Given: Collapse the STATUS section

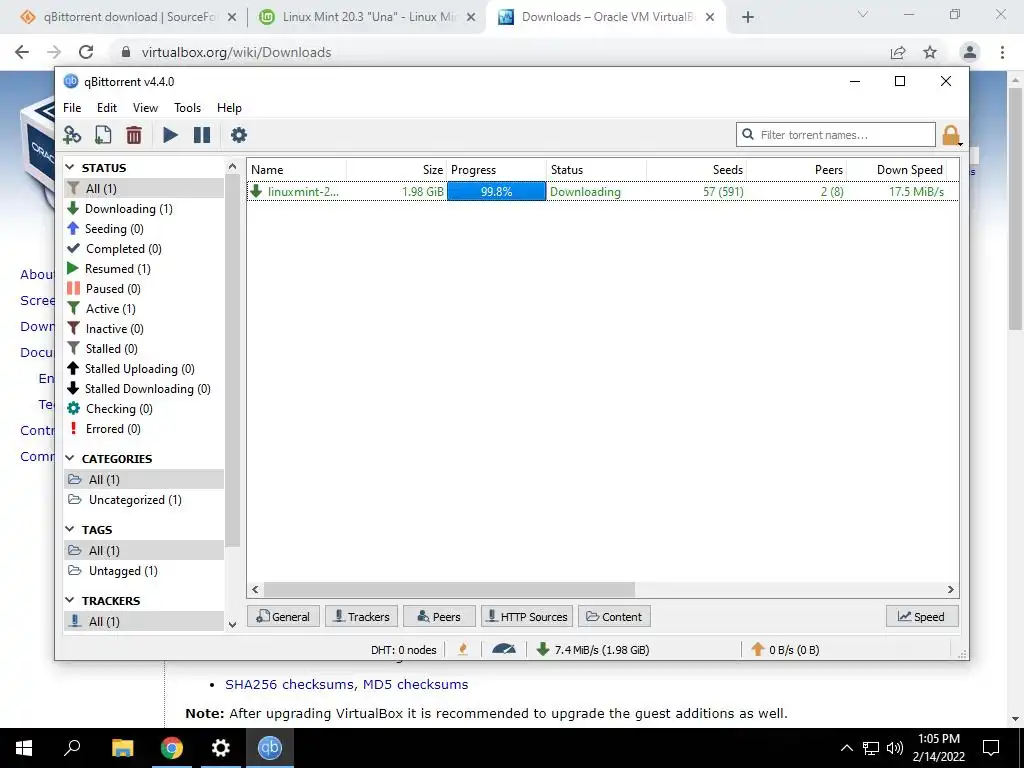Looking at the screenshot, I should [70, 168].
